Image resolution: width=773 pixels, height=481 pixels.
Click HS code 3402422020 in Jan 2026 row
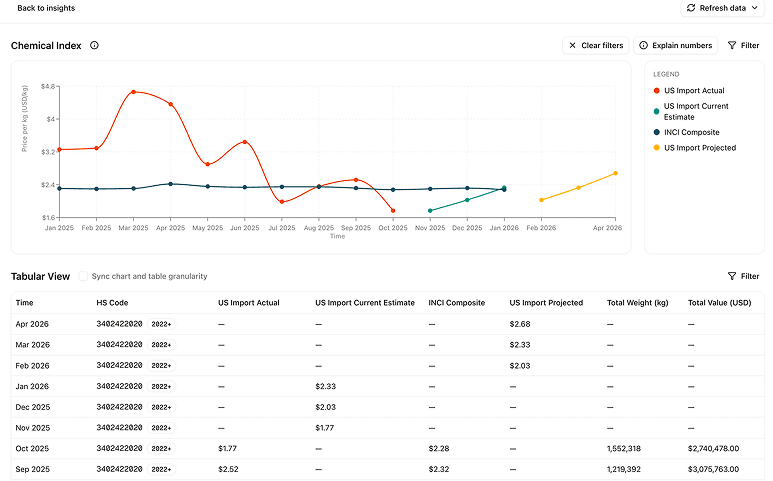[x=119, y=386]
